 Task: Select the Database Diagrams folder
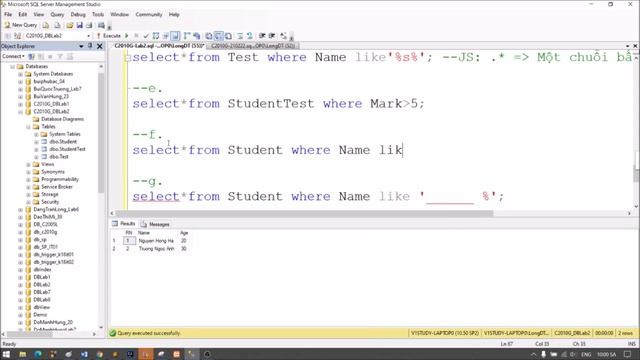point(62,119)
